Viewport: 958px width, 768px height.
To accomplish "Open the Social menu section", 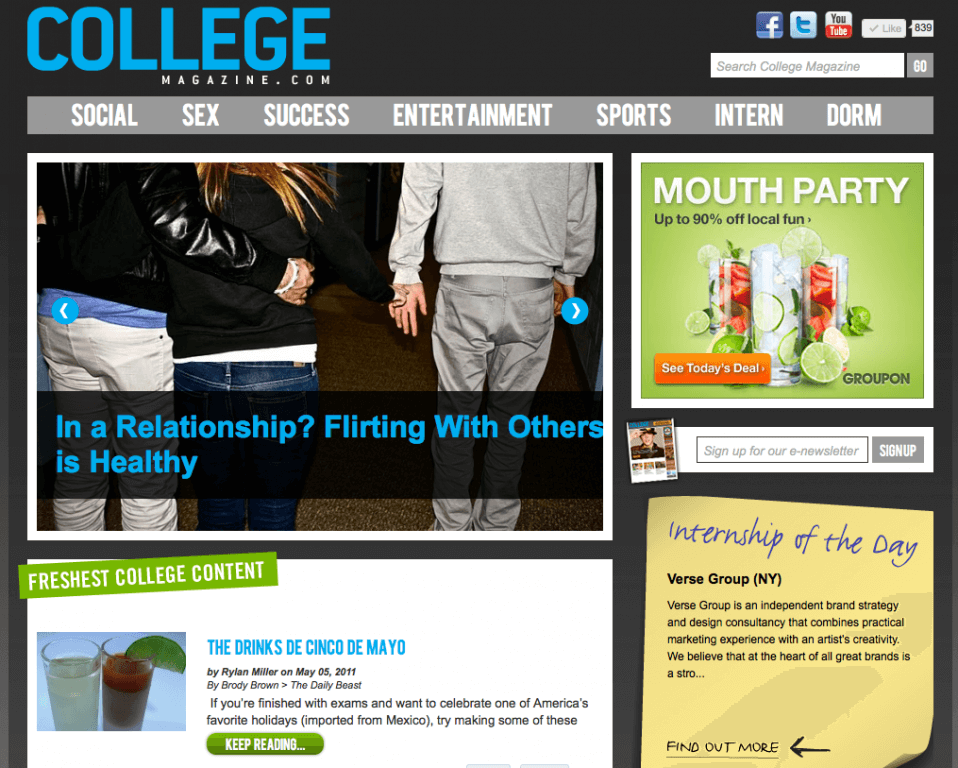I will click(104, 115).
